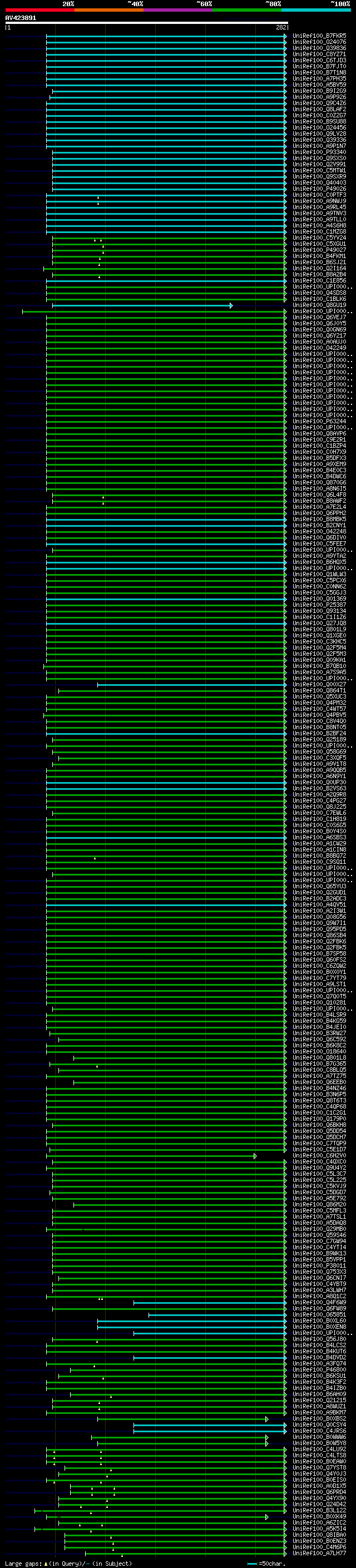Open hit UniRef100_Q39836
The image size is (356, 1568).
coord(319,48)
